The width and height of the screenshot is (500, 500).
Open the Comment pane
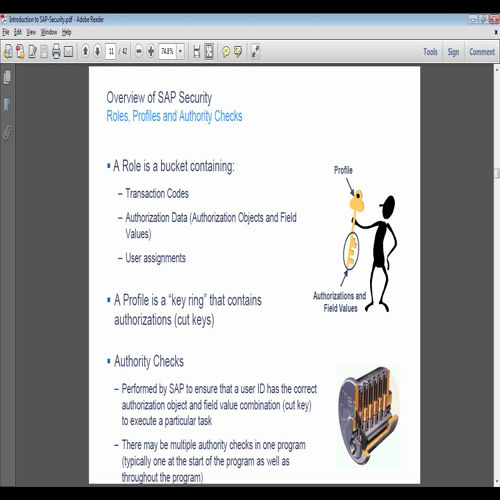482,52
